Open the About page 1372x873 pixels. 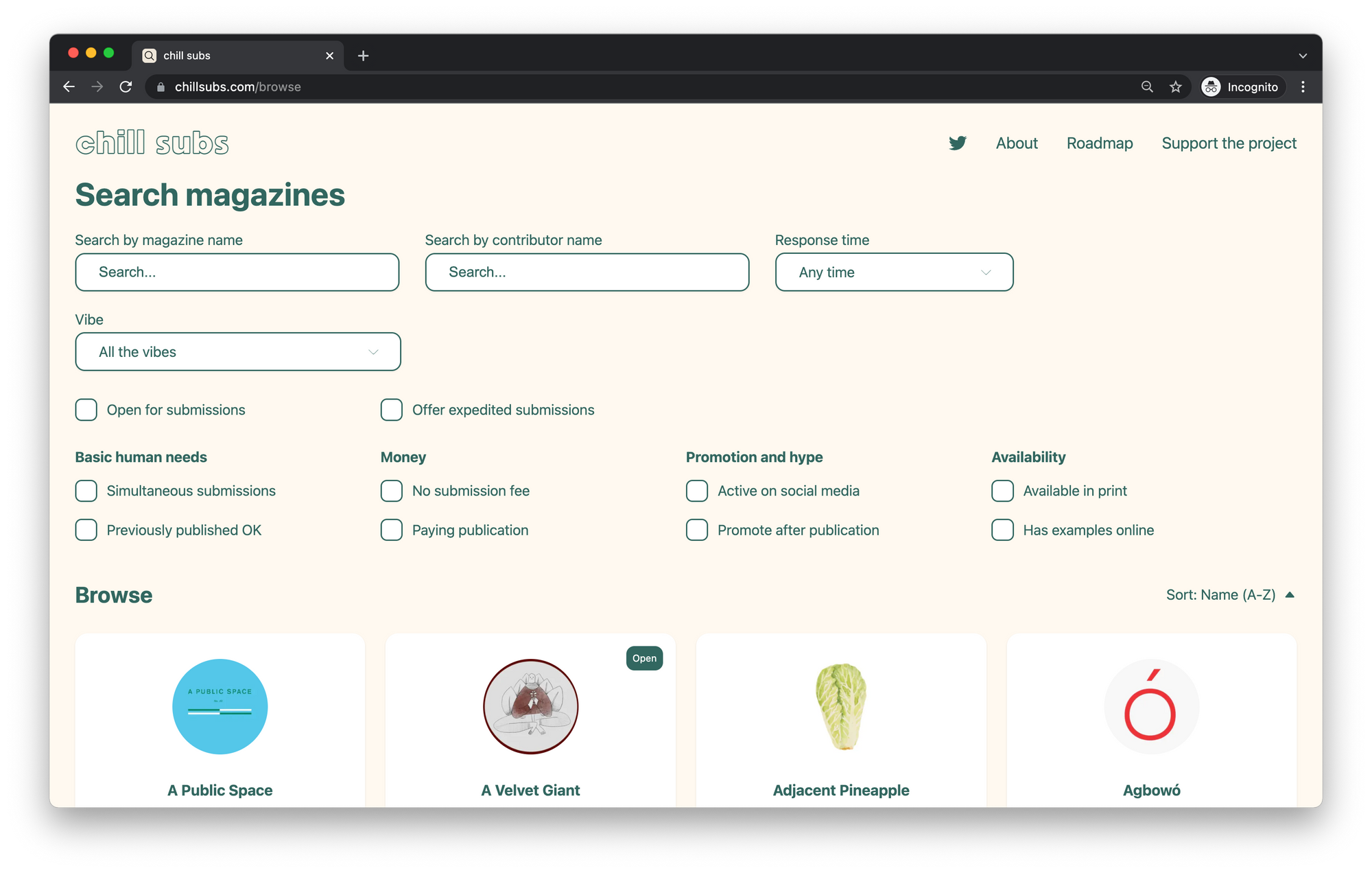(1017, 143)
